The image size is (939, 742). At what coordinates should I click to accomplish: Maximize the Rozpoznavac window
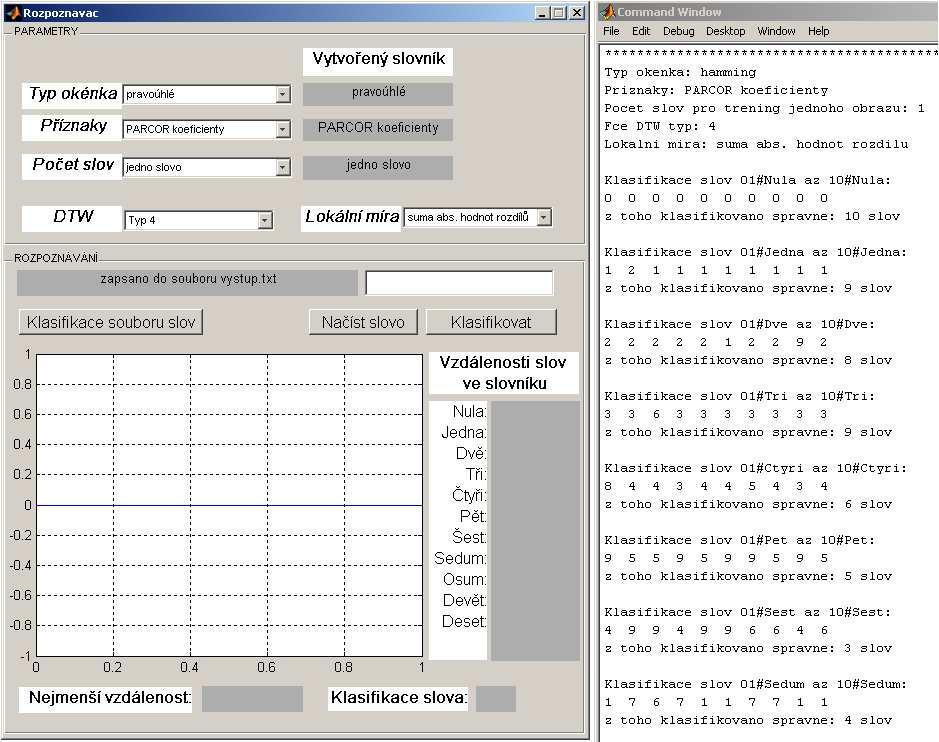559,13
